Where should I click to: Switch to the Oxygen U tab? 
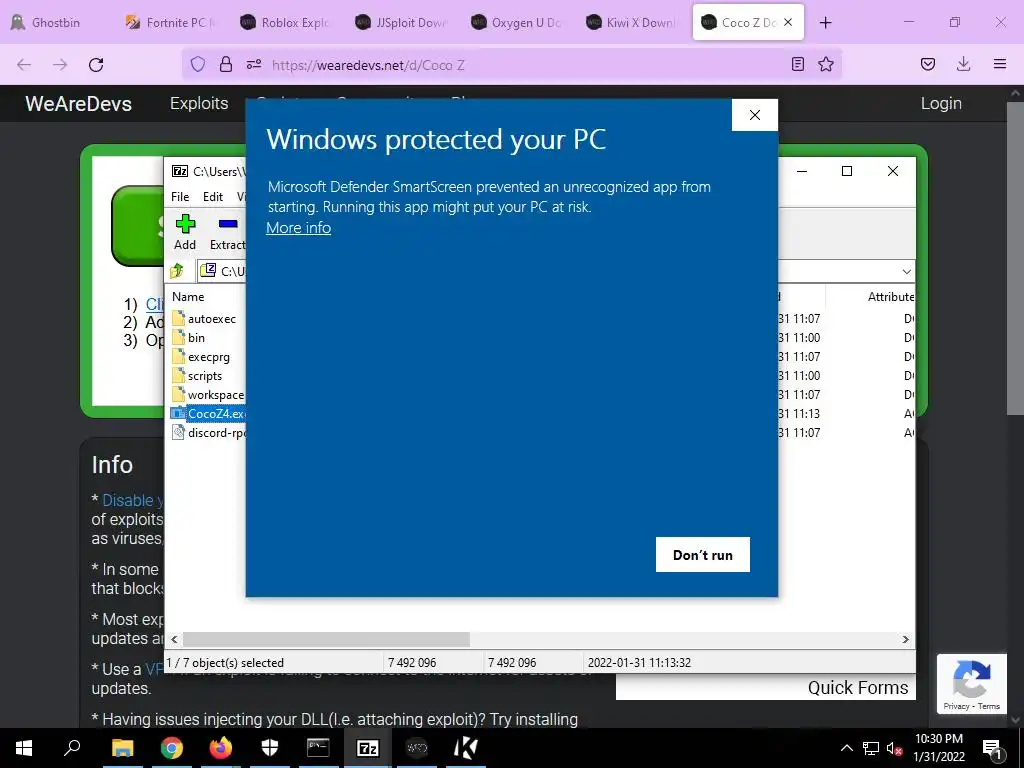(x=516, y=22)
